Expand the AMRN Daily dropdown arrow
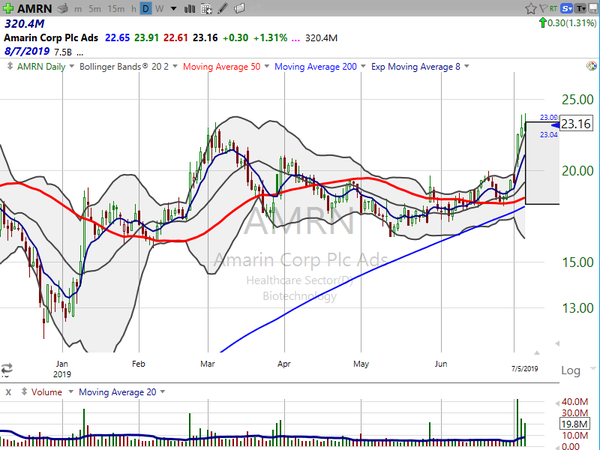 (x=71, y=67)
